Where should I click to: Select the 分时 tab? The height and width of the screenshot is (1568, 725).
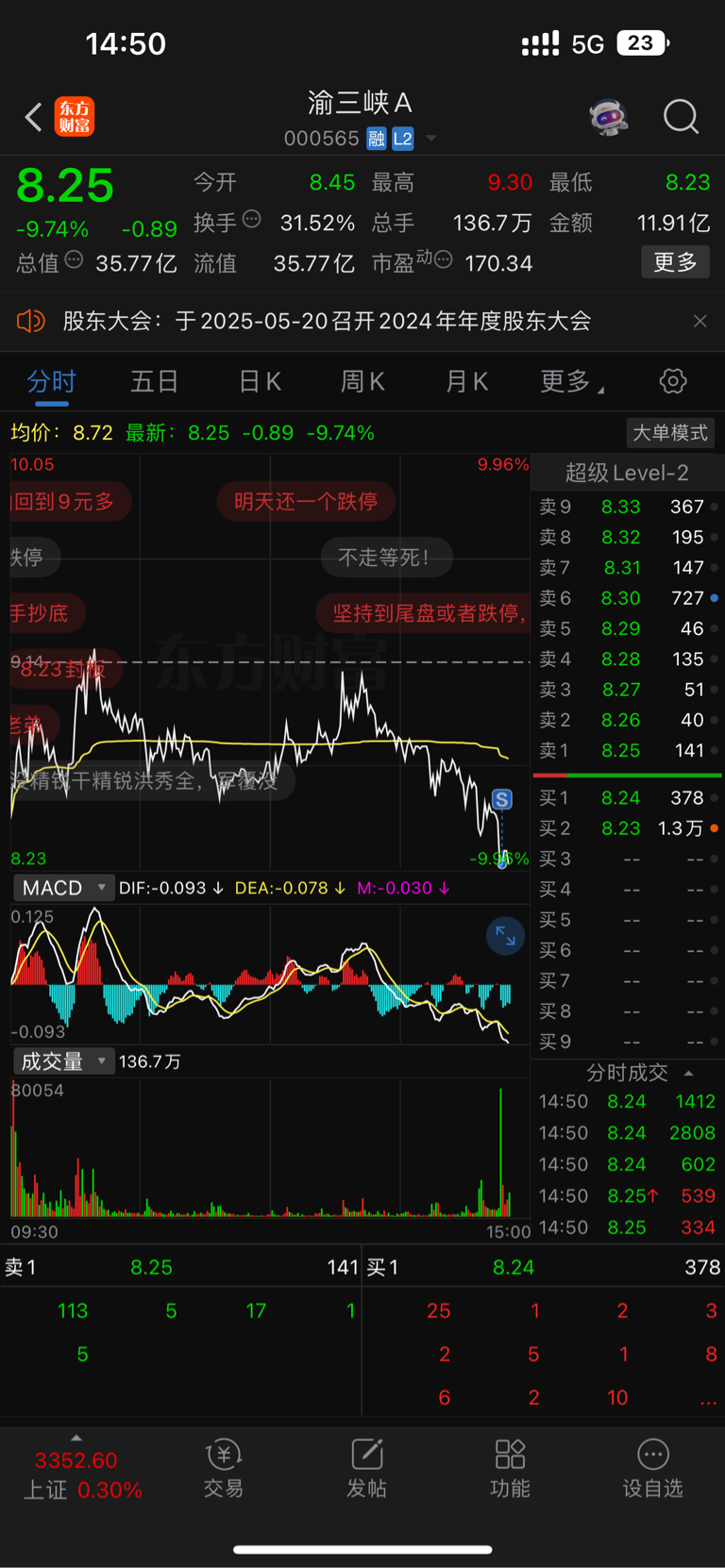pyautogui.click(x=51, y=382)
